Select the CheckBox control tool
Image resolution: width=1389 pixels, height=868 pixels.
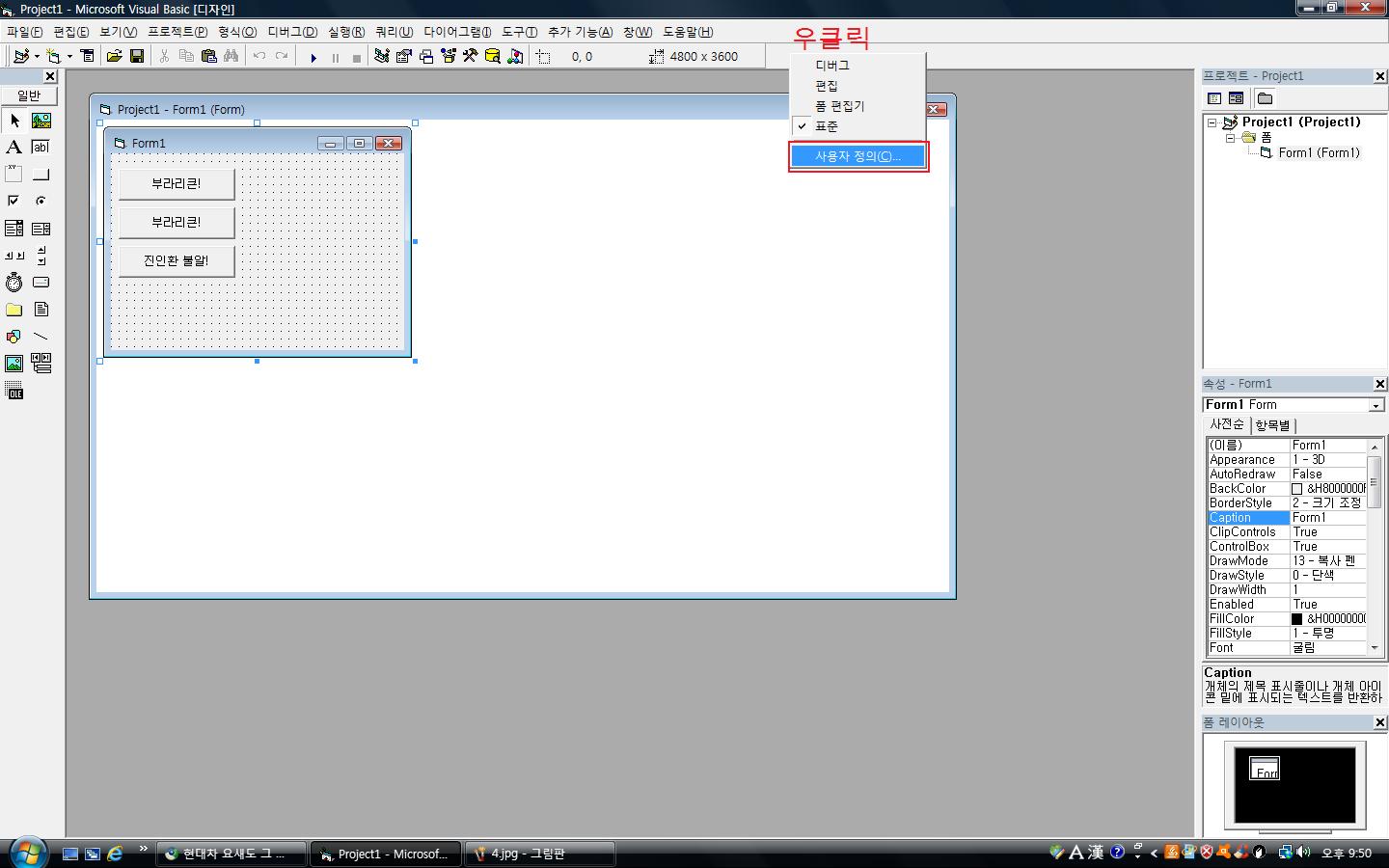14,202
